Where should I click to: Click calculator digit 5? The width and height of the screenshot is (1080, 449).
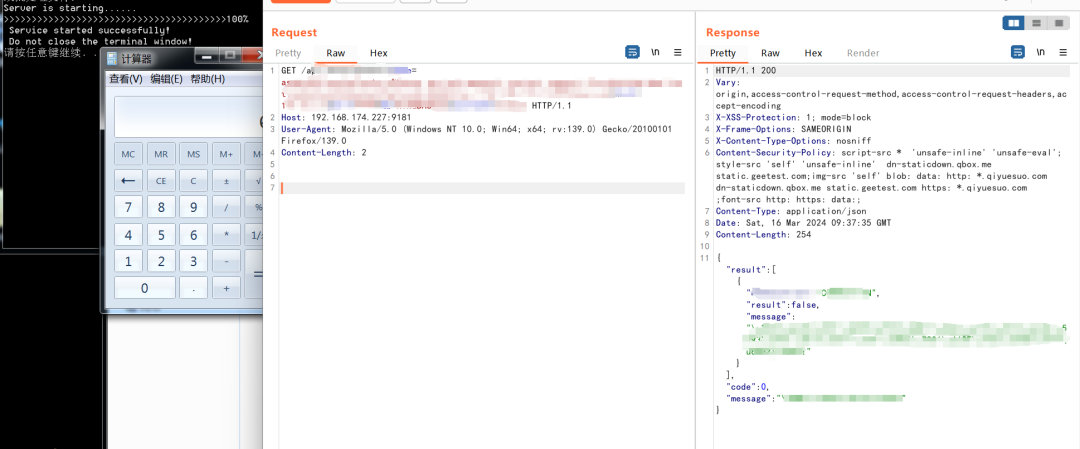click(161, 235)
